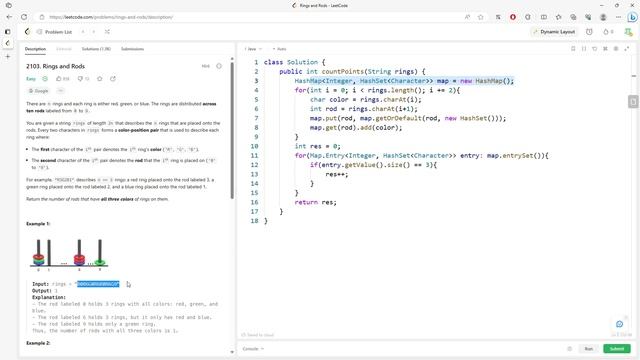Click the highlighted Example 1 input string
Viewport: 640px width, 360px height.
[x=98, y=284]
